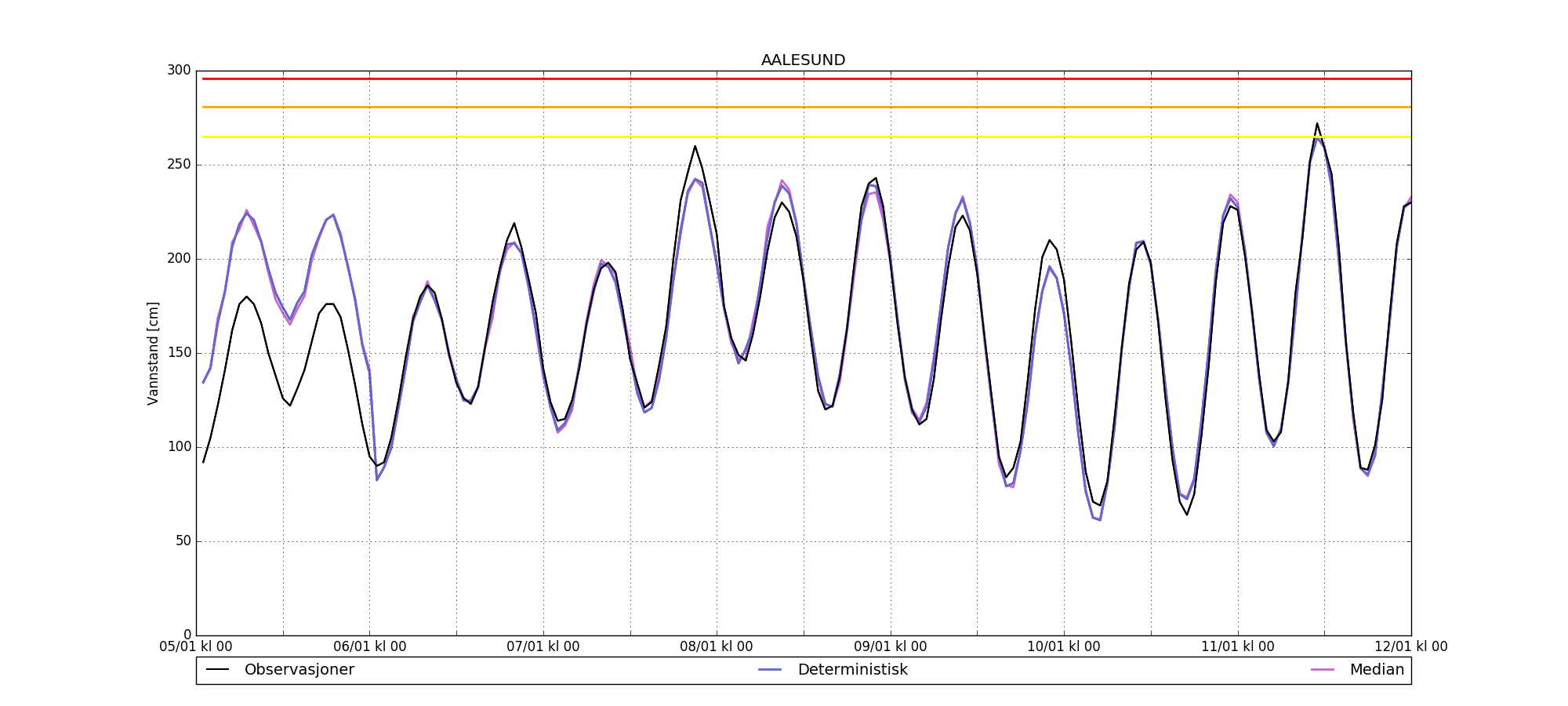
Task: Select the 07/01 kl 00 x-axis label
Action: [x=543, y=647]
